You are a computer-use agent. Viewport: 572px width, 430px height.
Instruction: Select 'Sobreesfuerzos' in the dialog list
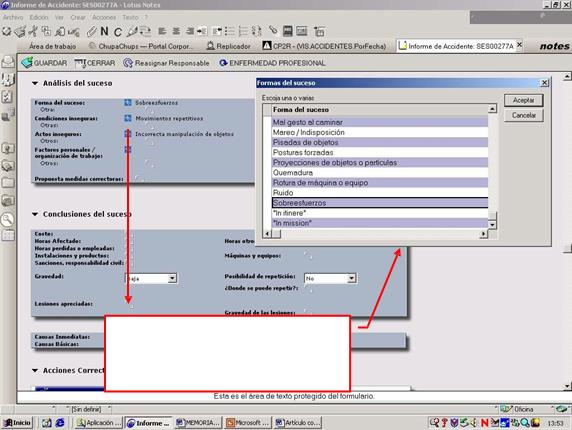[x=380, y=203]
